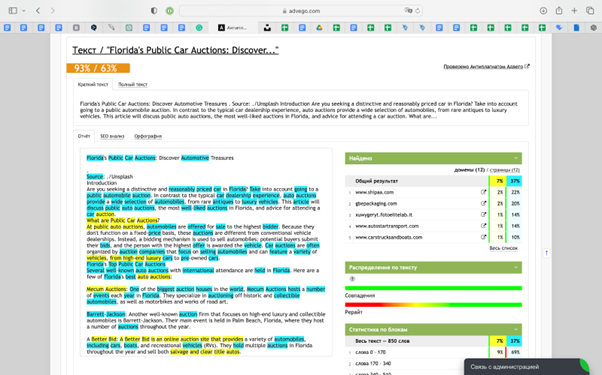
Task: Collapse the Статистика по блокам panel
Action: pyautogui.click(x=433, y=329)
